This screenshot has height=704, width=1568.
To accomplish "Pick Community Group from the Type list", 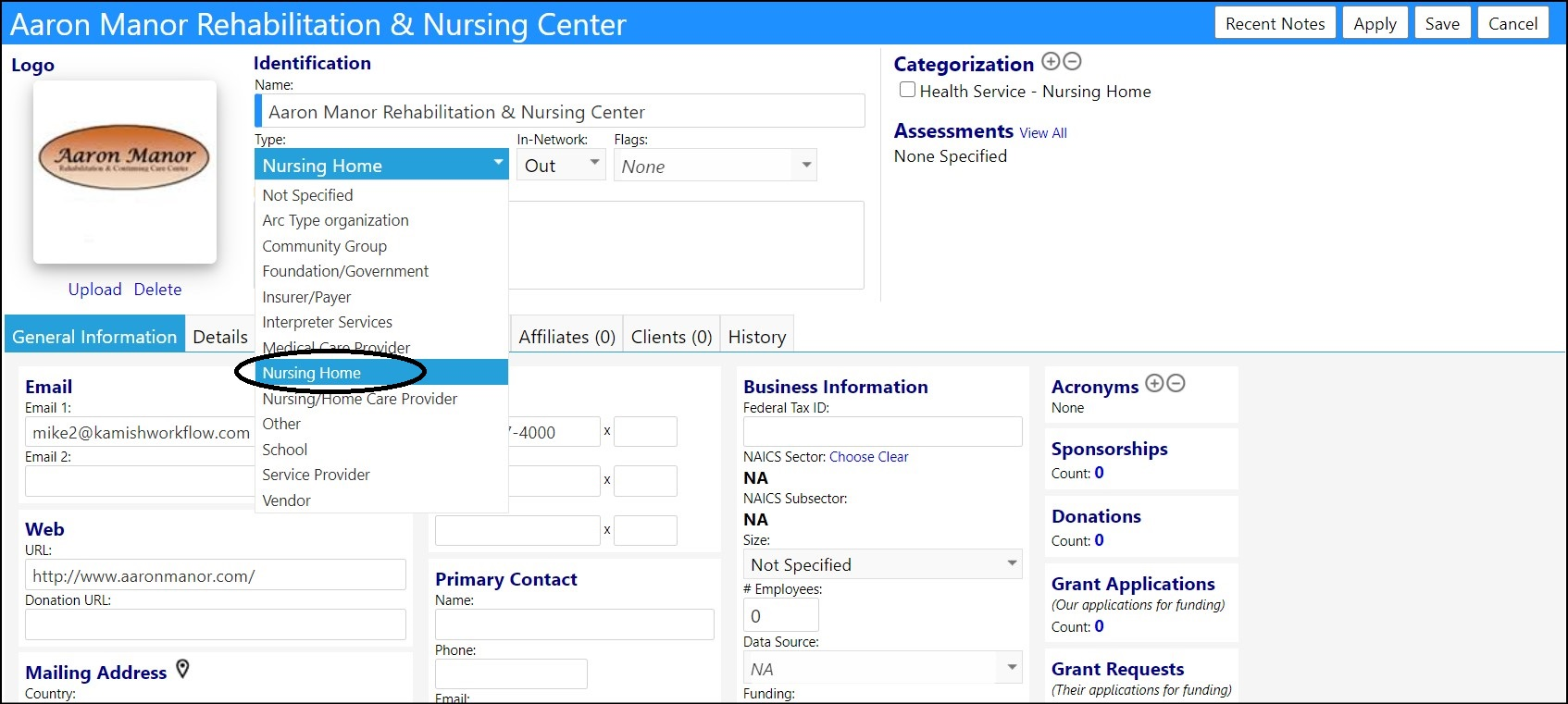I will click(381, 246).
